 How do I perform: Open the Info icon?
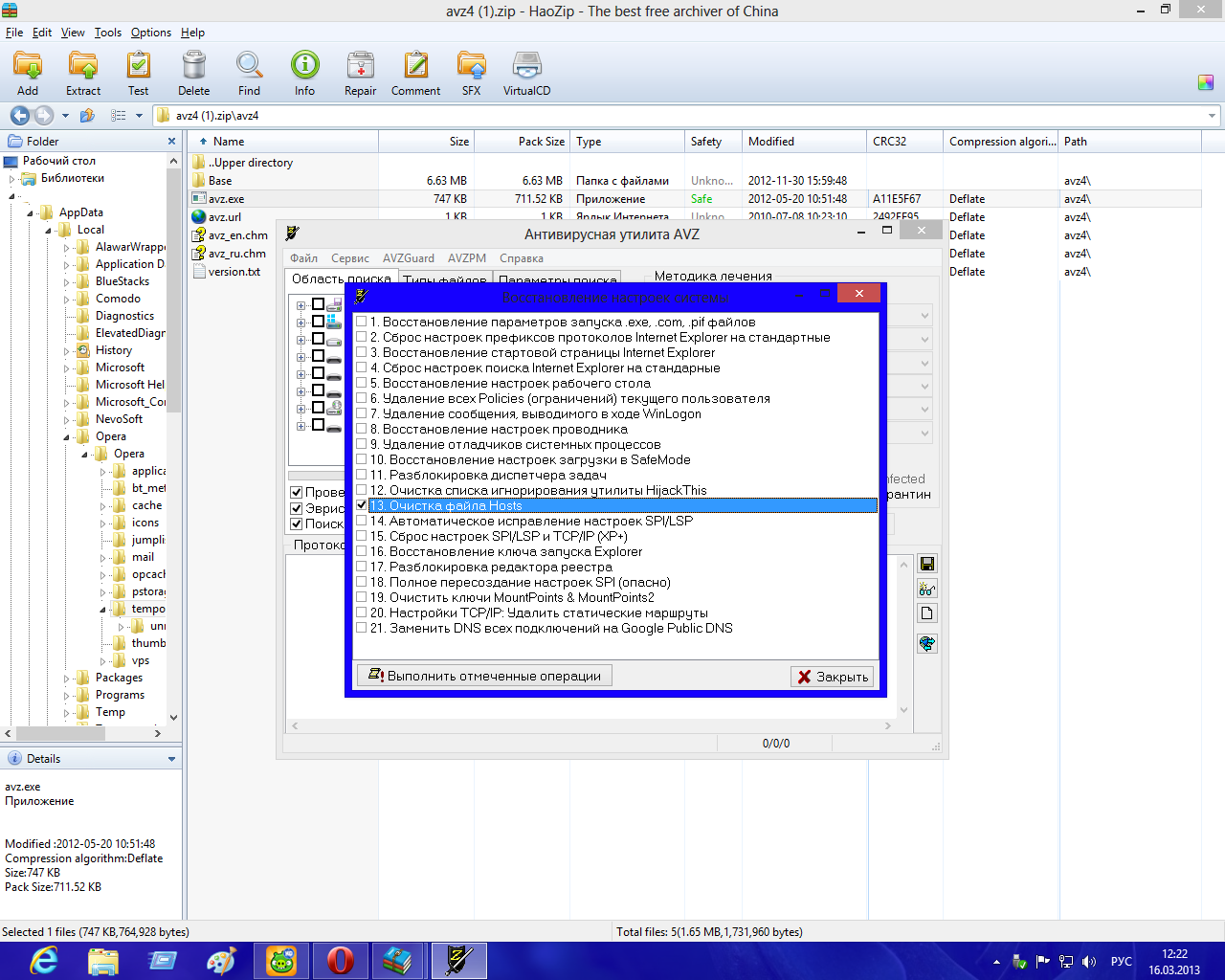tap(304, 74)
